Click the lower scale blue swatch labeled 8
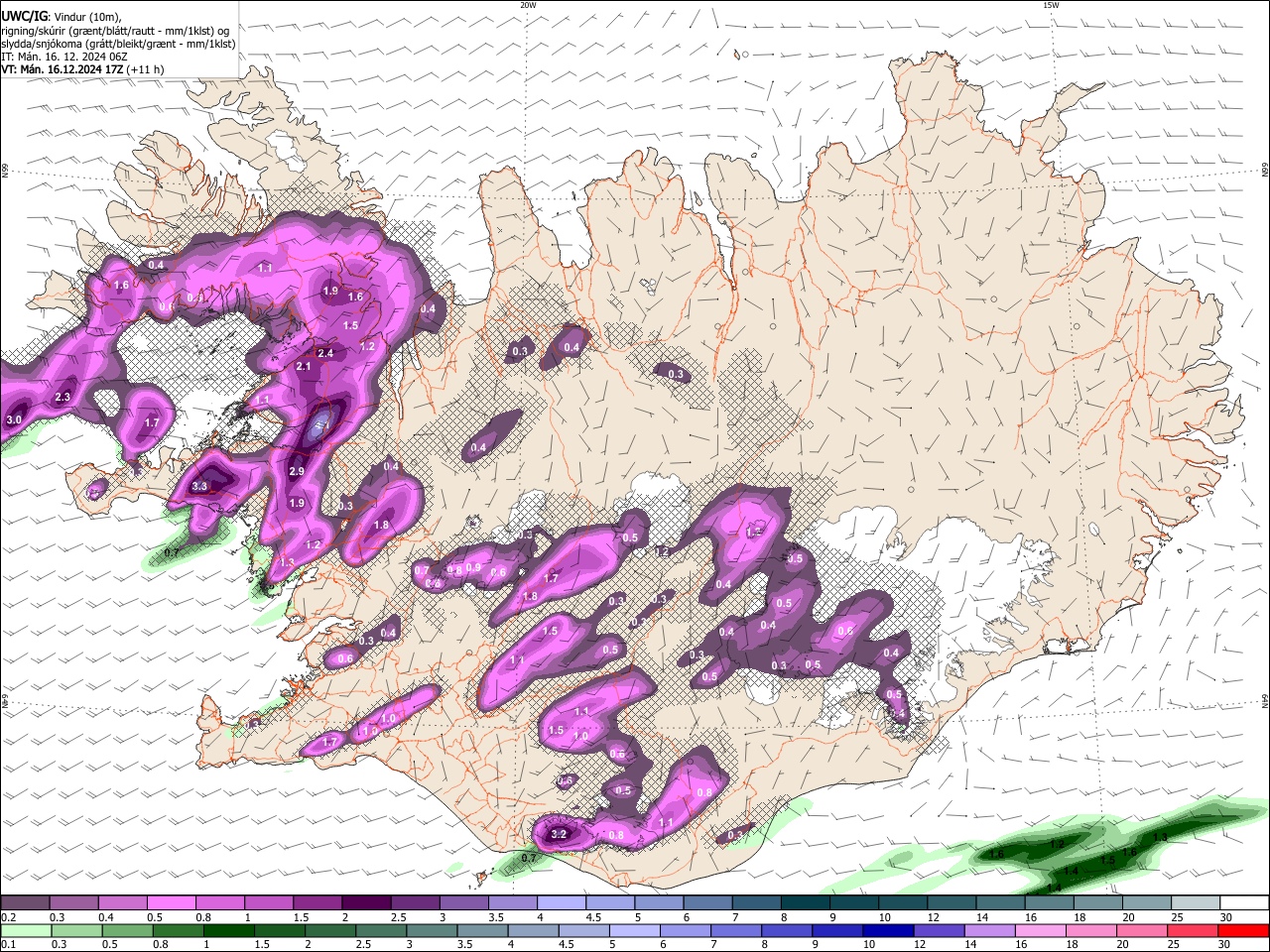 (786, 930)
